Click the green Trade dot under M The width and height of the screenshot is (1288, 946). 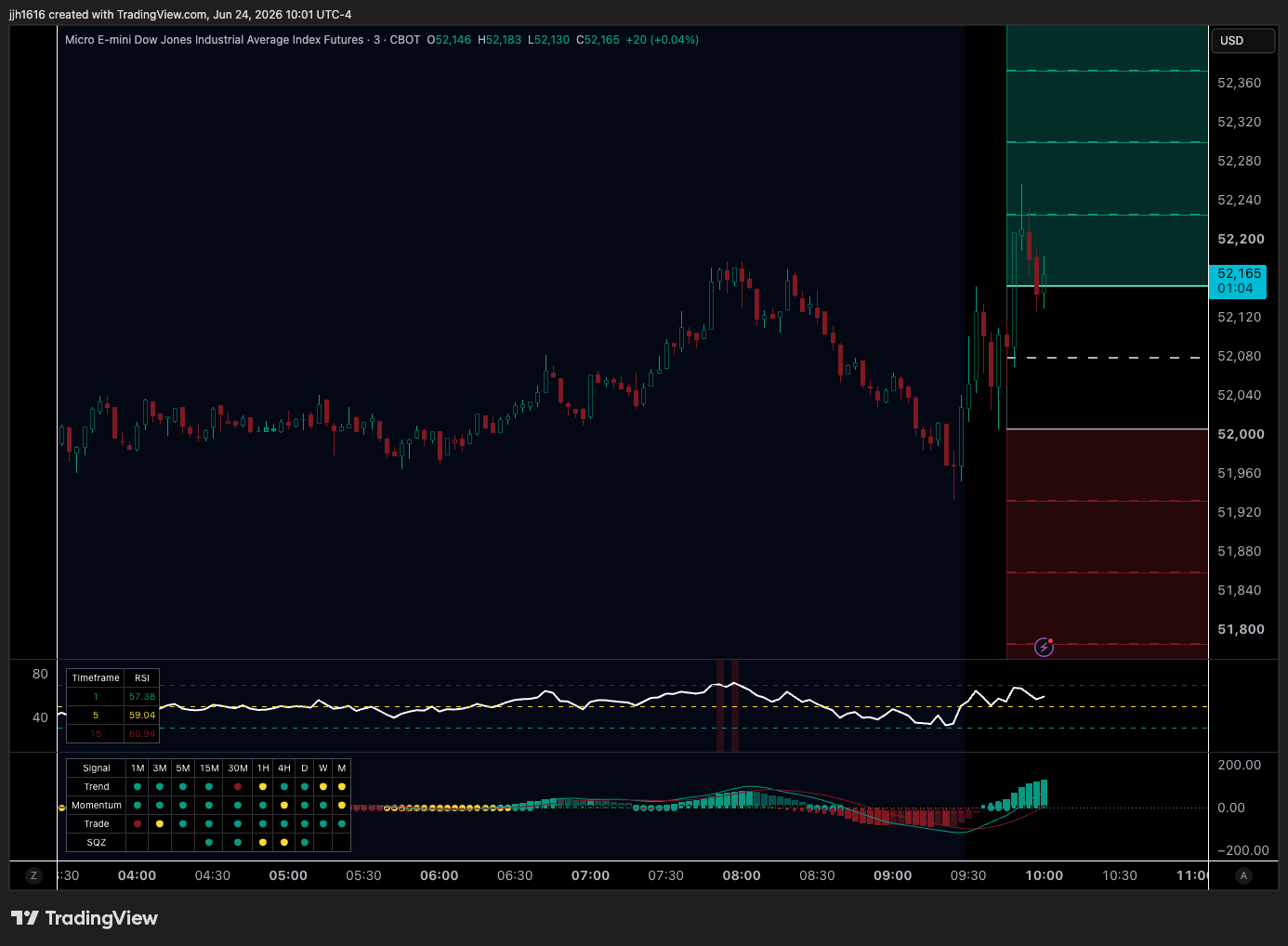342,824
